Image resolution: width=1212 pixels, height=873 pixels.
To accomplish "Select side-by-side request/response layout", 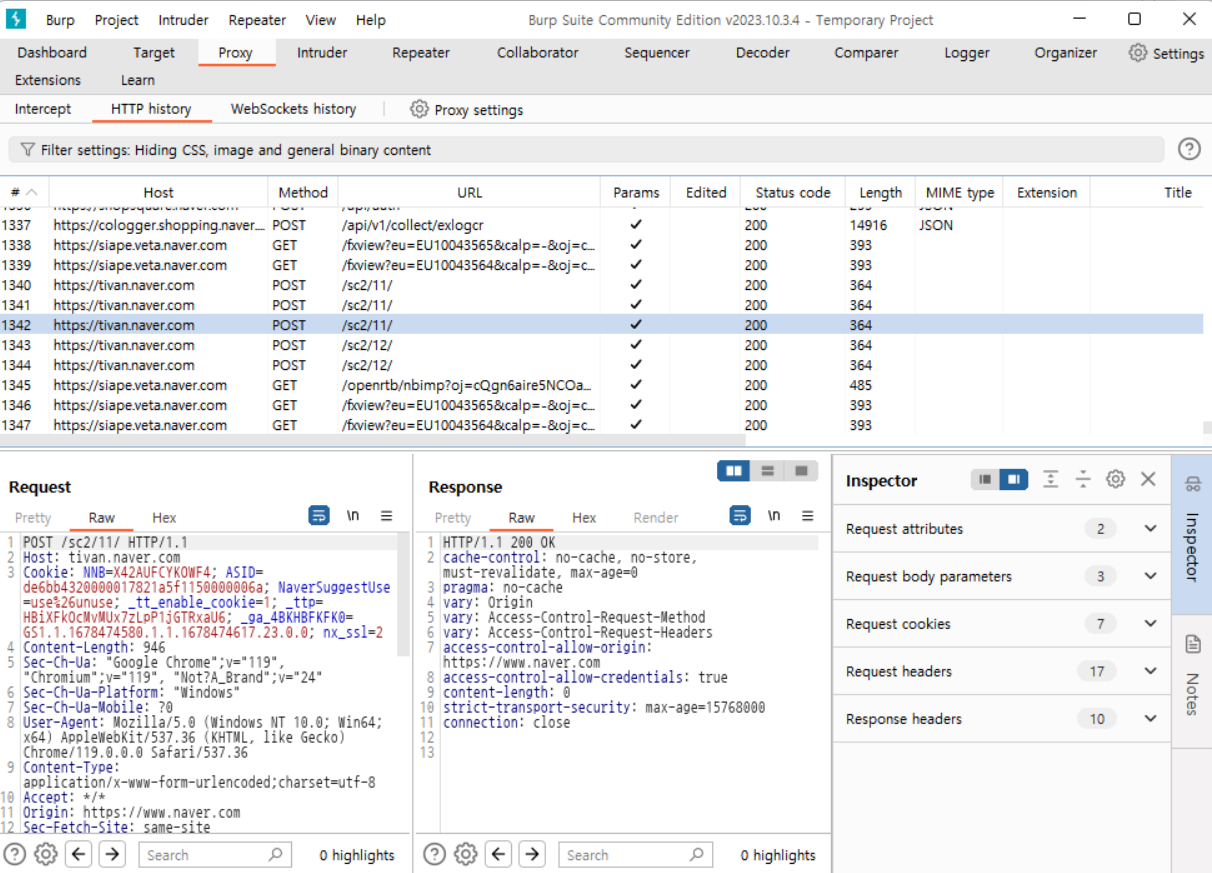I will pyautogui.click(x=734, y=470).
